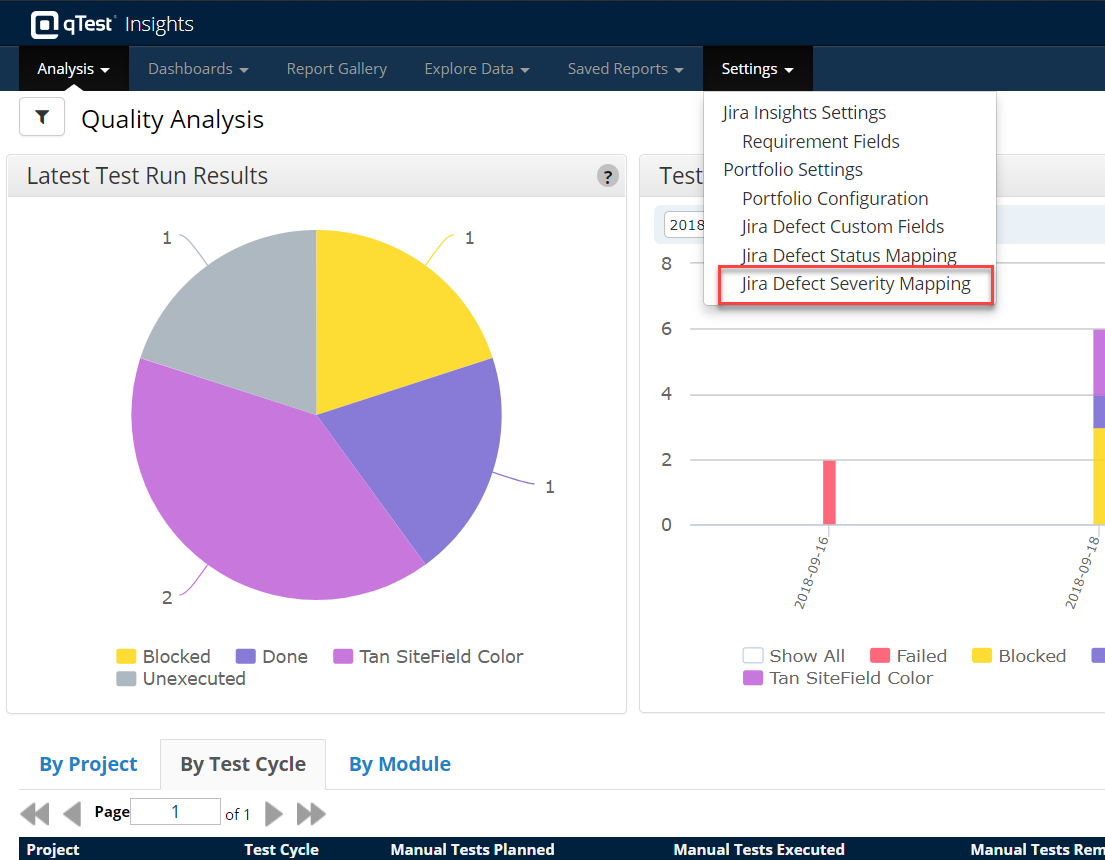Advance to next page arrow

tap(274, 813)
